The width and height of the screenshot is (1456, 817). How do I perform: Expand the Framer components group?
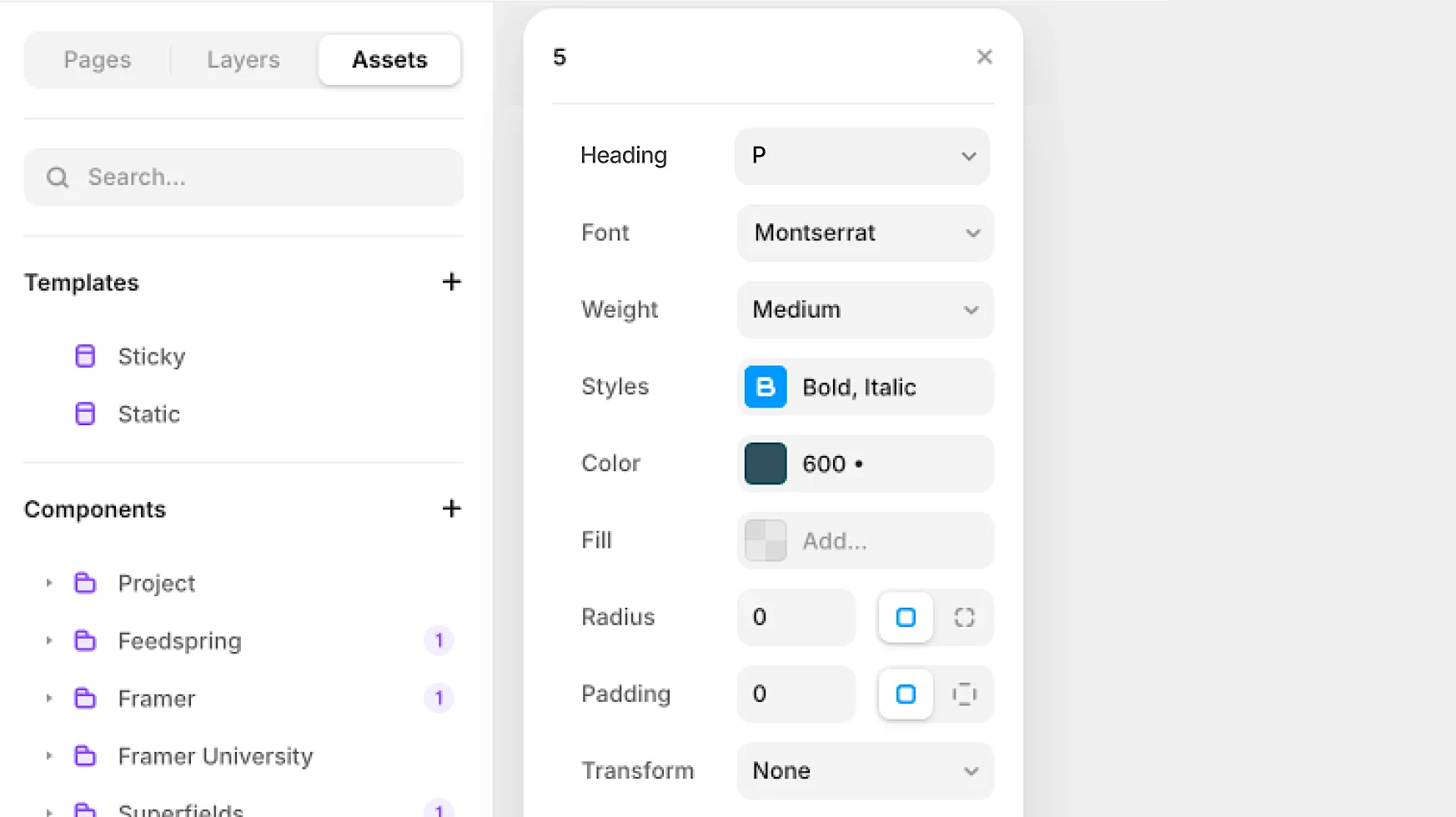48,699
